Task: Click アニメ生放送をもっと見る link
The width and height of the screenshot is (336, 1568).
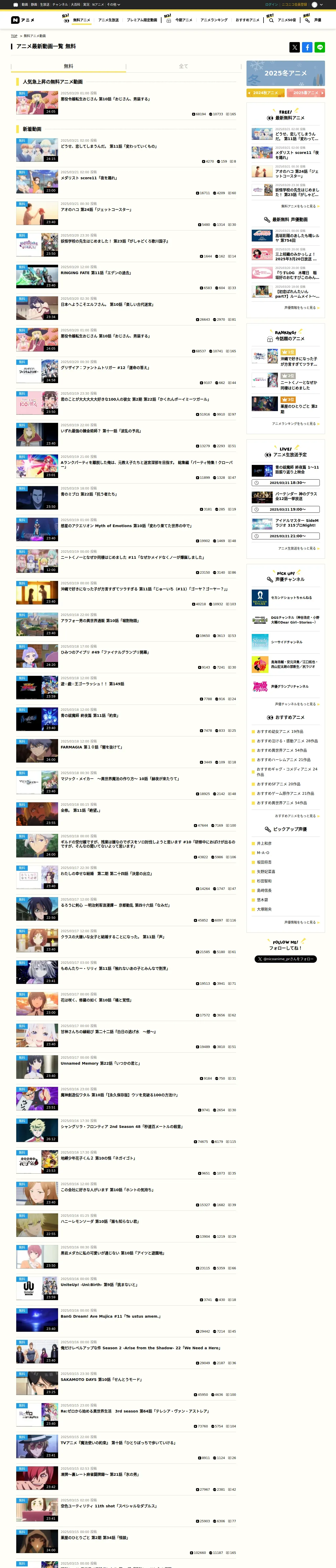Action: [x=299, y=549]
